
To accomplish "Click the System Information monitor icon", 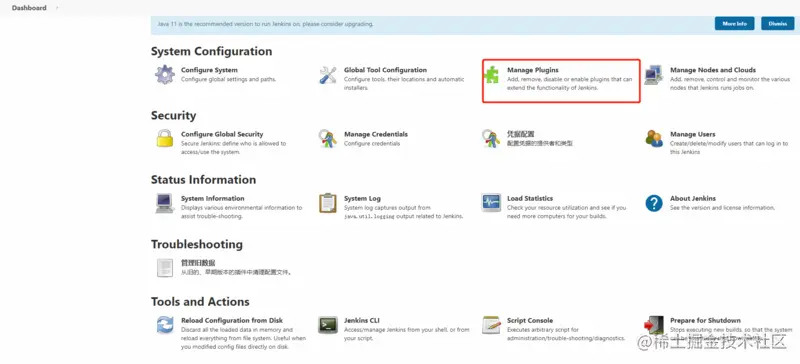I will 165,203.
